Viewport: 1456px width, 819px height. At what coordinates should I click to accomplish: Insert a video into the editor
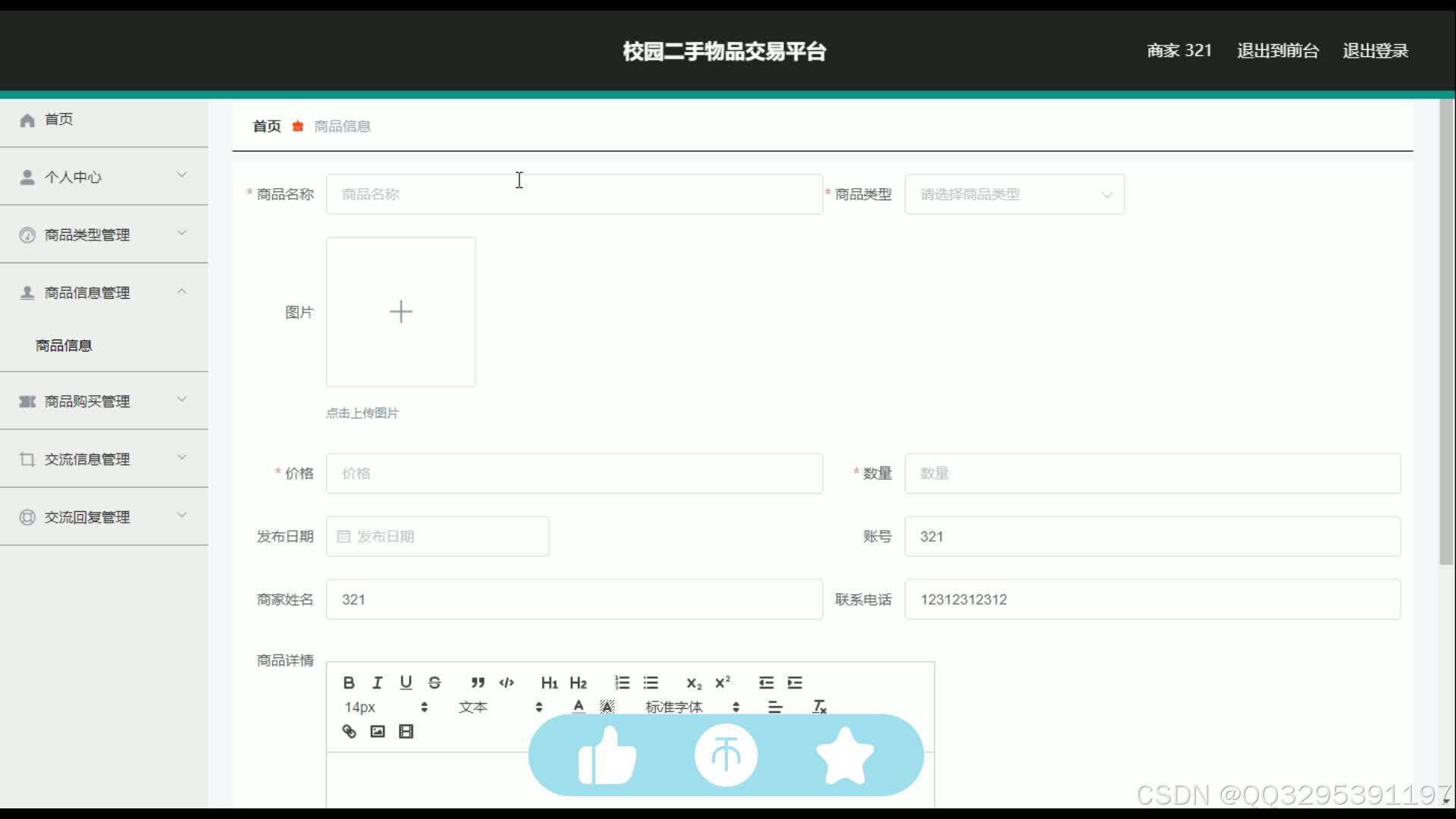406,731
